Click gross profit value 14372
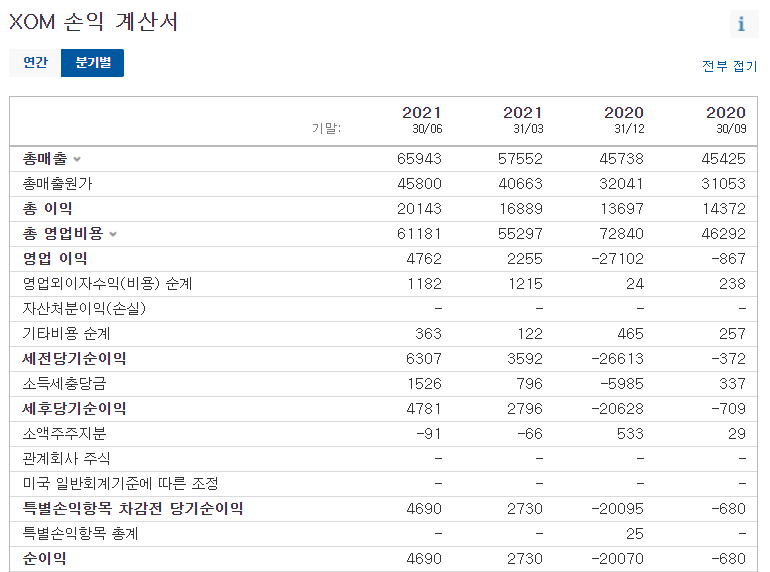 click(x=724, y=209)
